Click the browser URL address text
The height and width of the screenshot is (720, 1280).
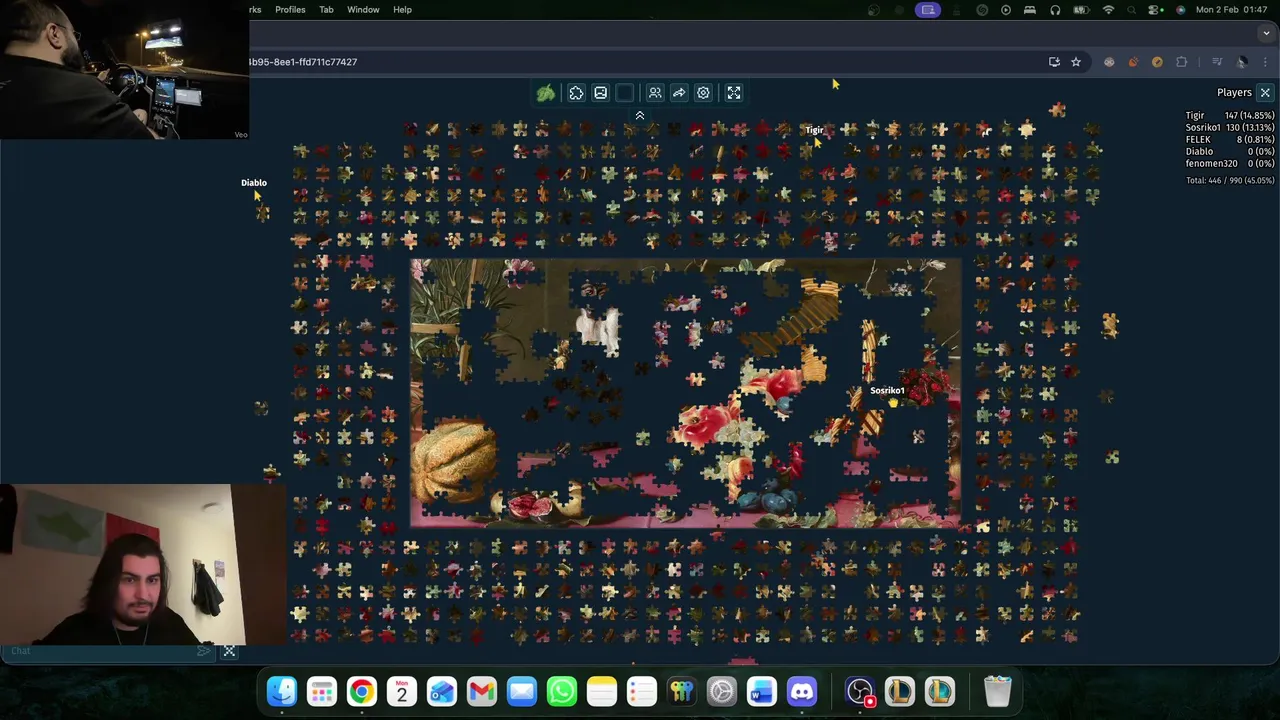tap(303, 62)
